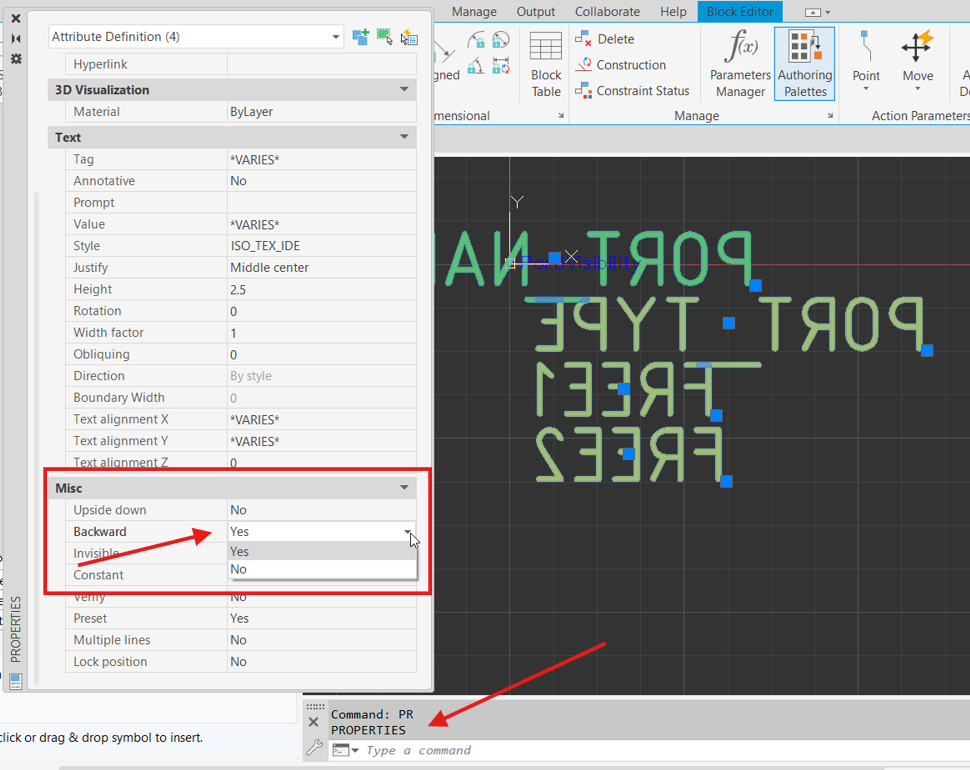The width and height of the screenshot is (970, 770).
Task: Open the Output ribbon tab
Action: pyautogui.click(x=536, y=12)
